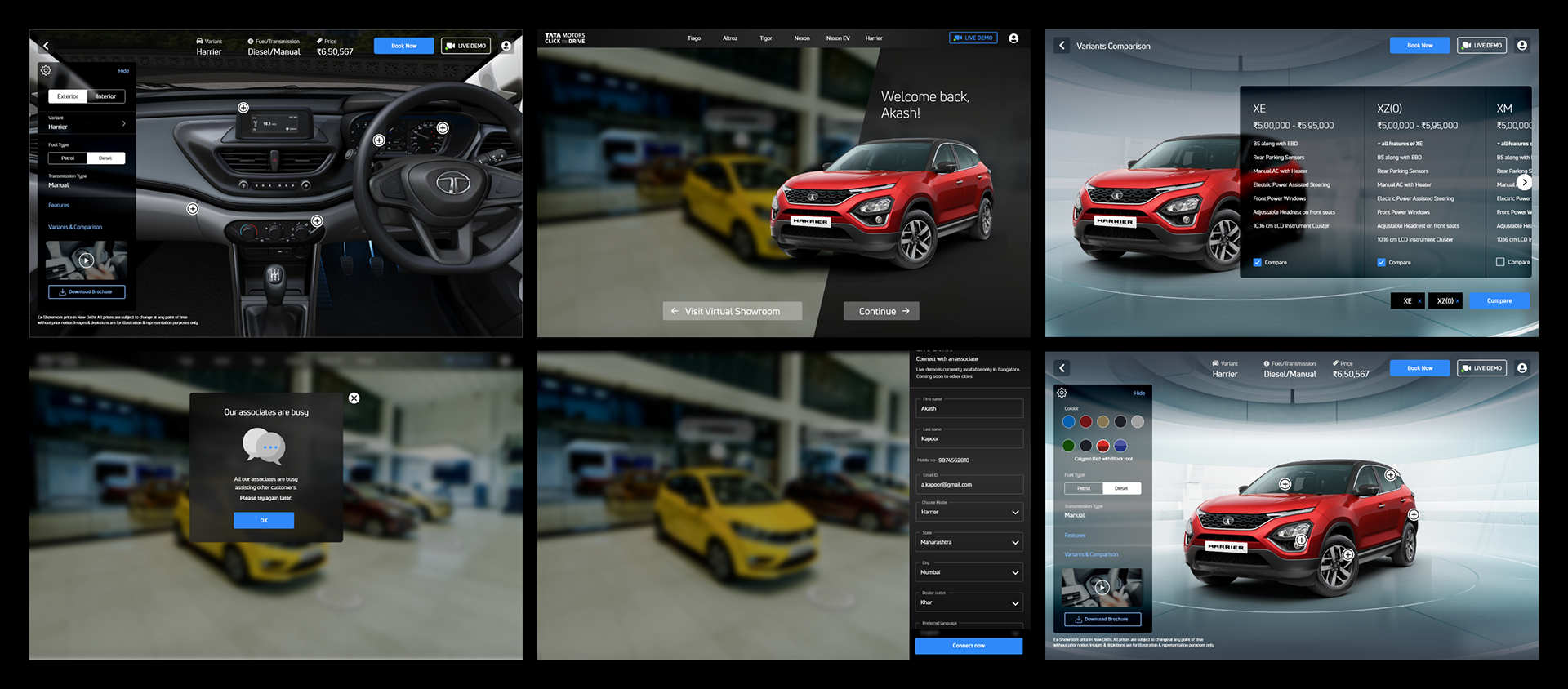The height and width of the screenshot is (689, 1568).
Task: Tap hotspot above the infotainment display
Action: 243,108
